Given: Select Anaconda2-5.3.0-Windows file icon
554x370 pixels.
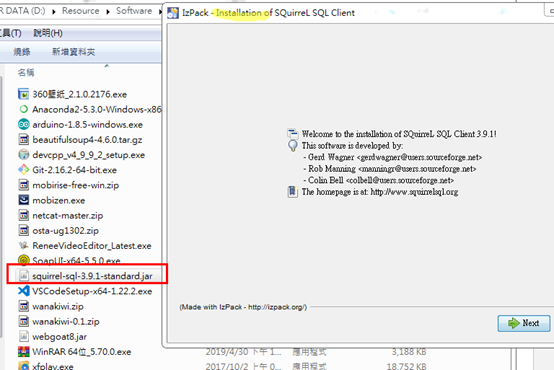Looking at the screenshot, I should (24, 109).
